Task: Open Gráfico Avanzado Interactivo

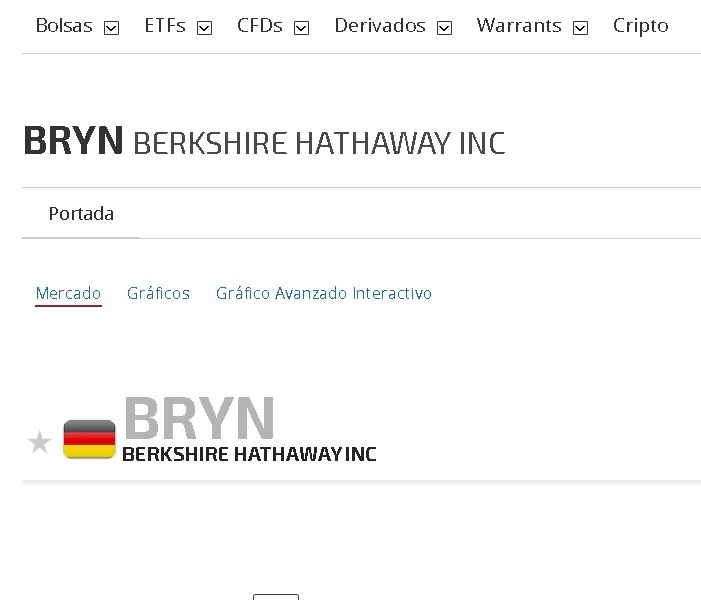Action: [x=324, y=293]
